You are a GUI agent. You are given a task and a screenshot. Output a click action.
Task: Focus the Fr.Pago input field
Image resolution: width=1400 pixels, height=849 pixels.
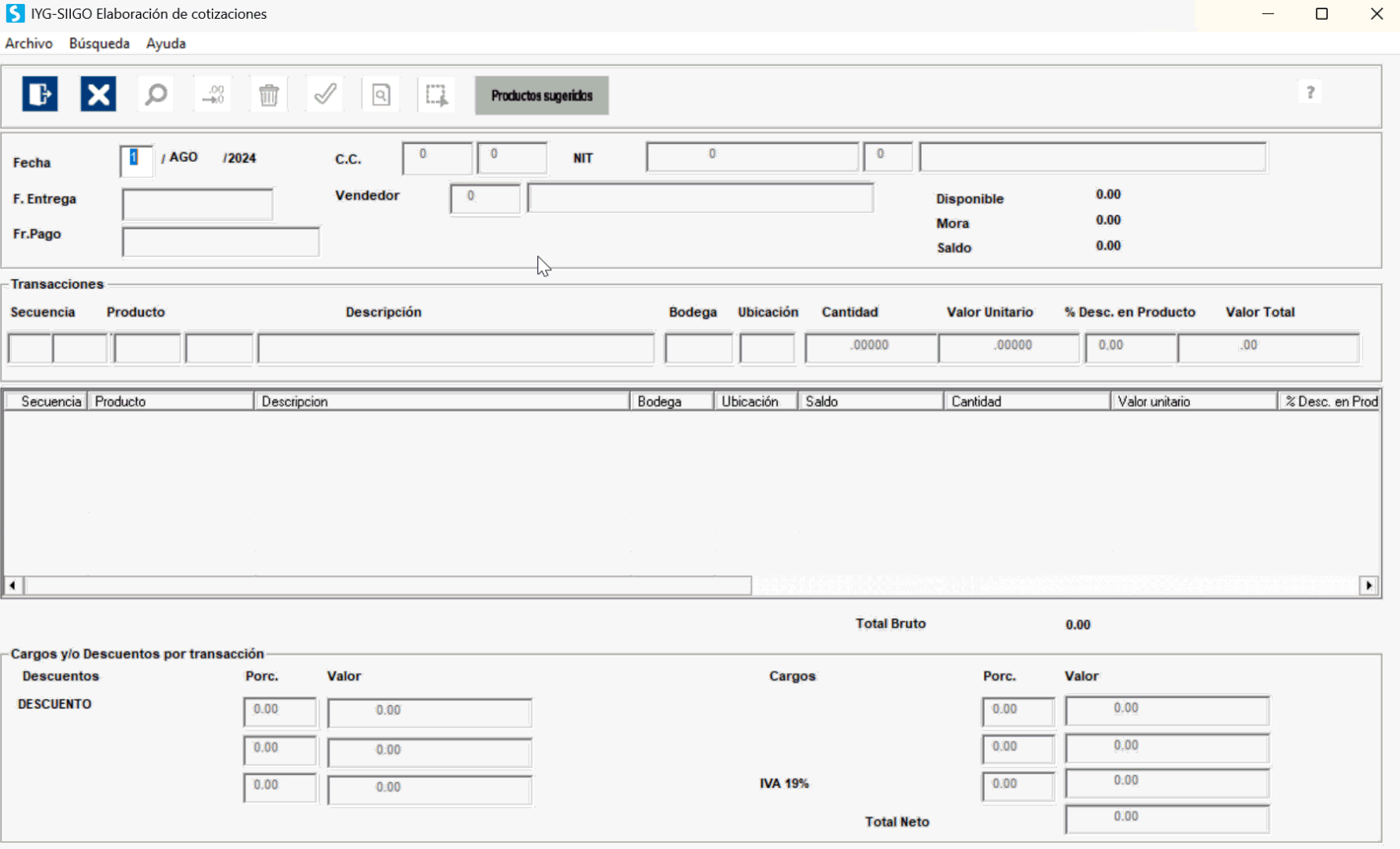coord(220,241)
